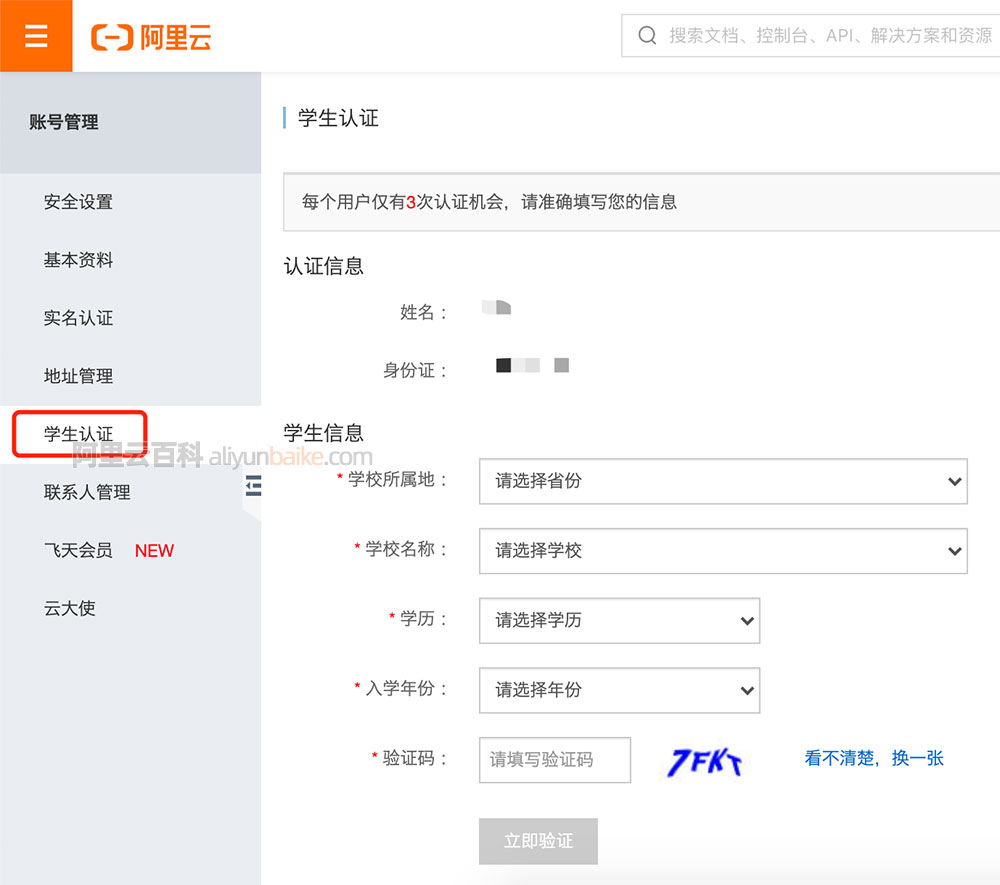The width and height of the screenshot is (1000, 885).
Task: Click the 验证码 label
Action: tap(415, 758)
